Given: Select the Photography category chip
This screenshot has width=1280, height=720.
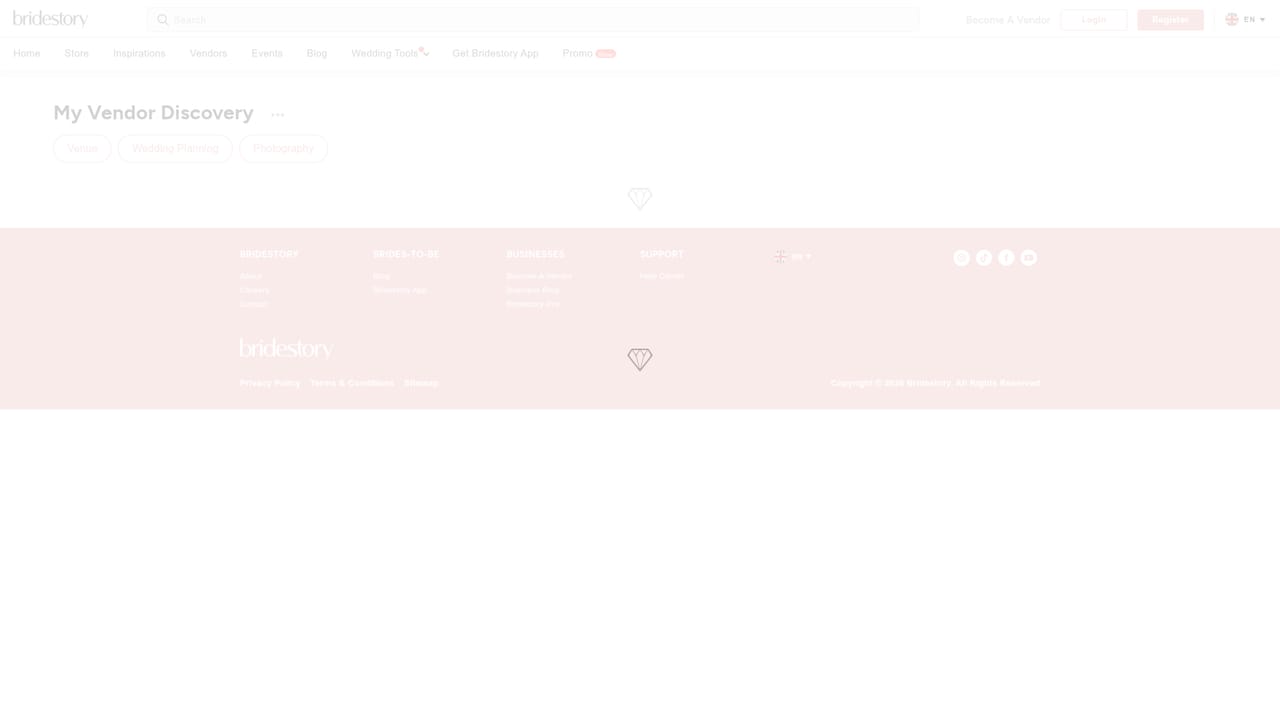Looking at the screenshot, I should pos(283,148).
